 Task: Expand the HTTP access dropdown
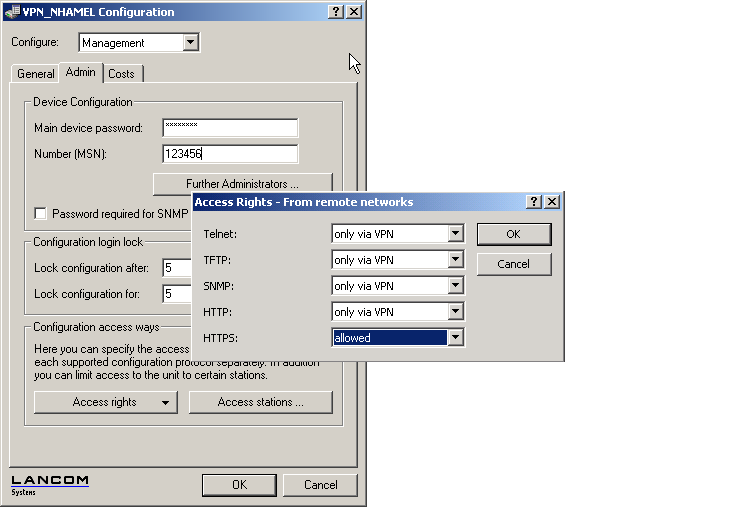(x=456, y=312)
